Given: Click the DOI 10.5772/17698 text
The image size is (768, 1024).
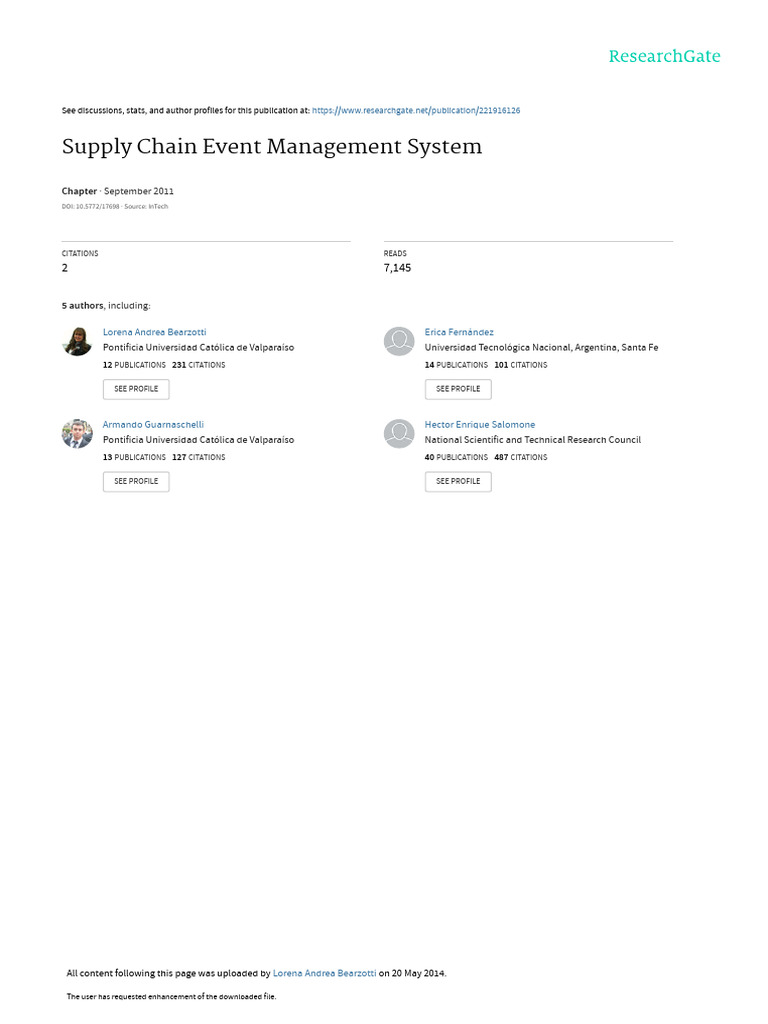Looking at the screenshot, I should (91, 206).
